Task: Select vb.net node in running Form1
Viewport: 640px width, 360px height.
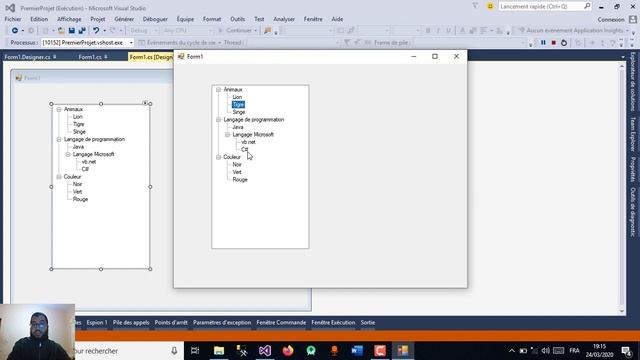Action: tap(249, 142)
